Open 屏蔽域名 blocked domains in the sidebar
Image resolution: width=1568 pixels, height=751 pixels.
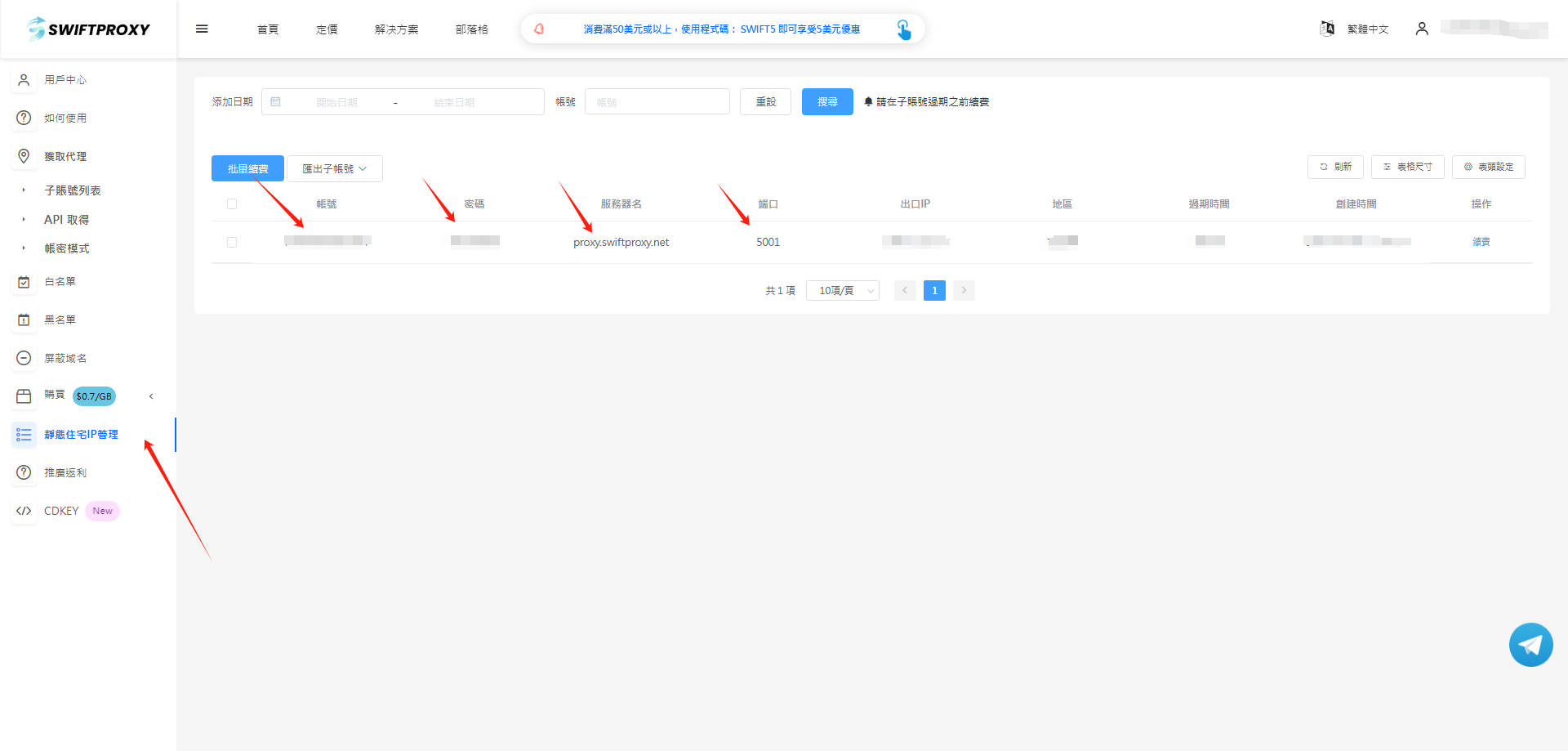click(65, 358)
